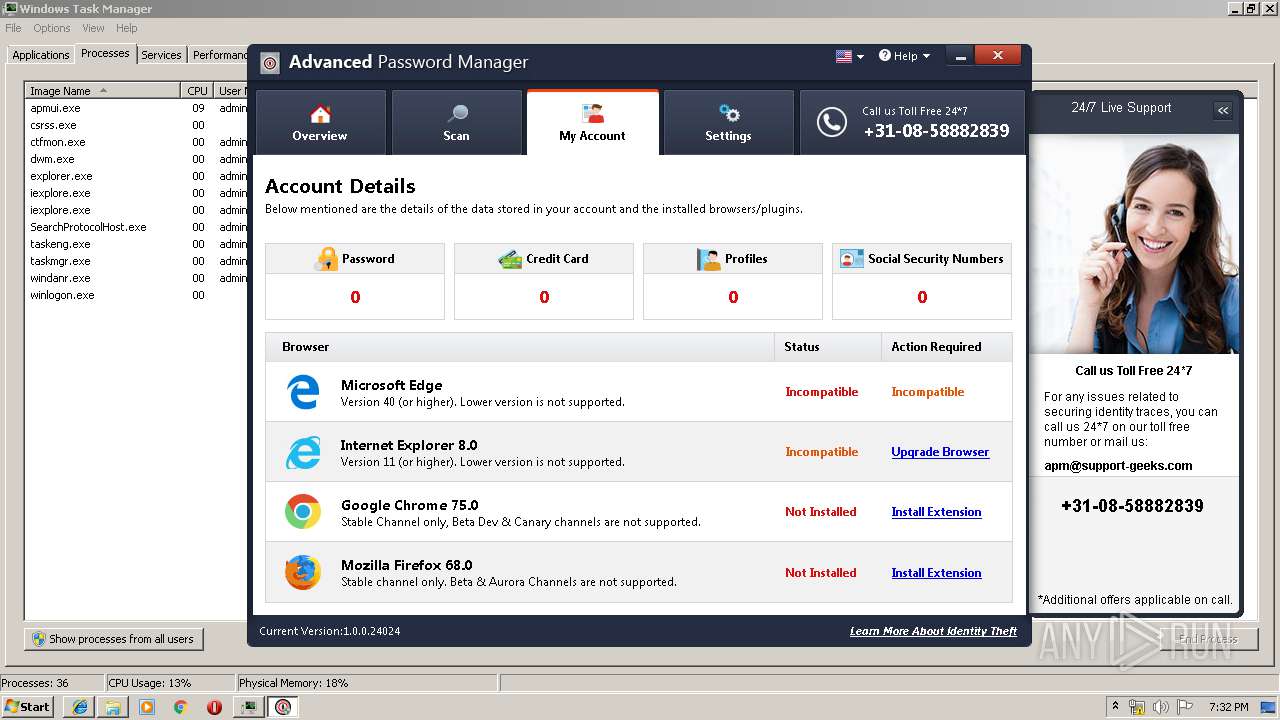Click the Action Required column header

point(947,347)
